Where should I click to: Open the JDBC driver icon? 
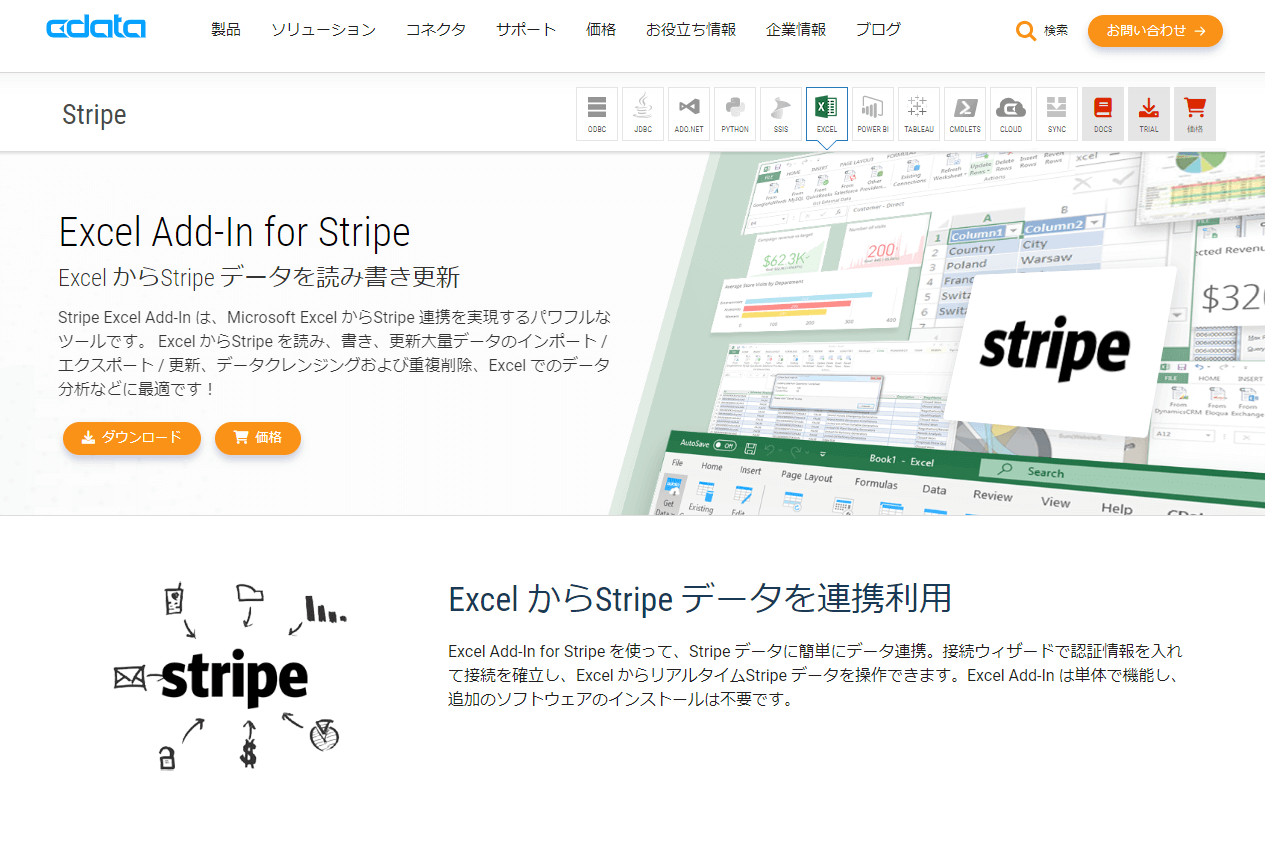point(643,114)
